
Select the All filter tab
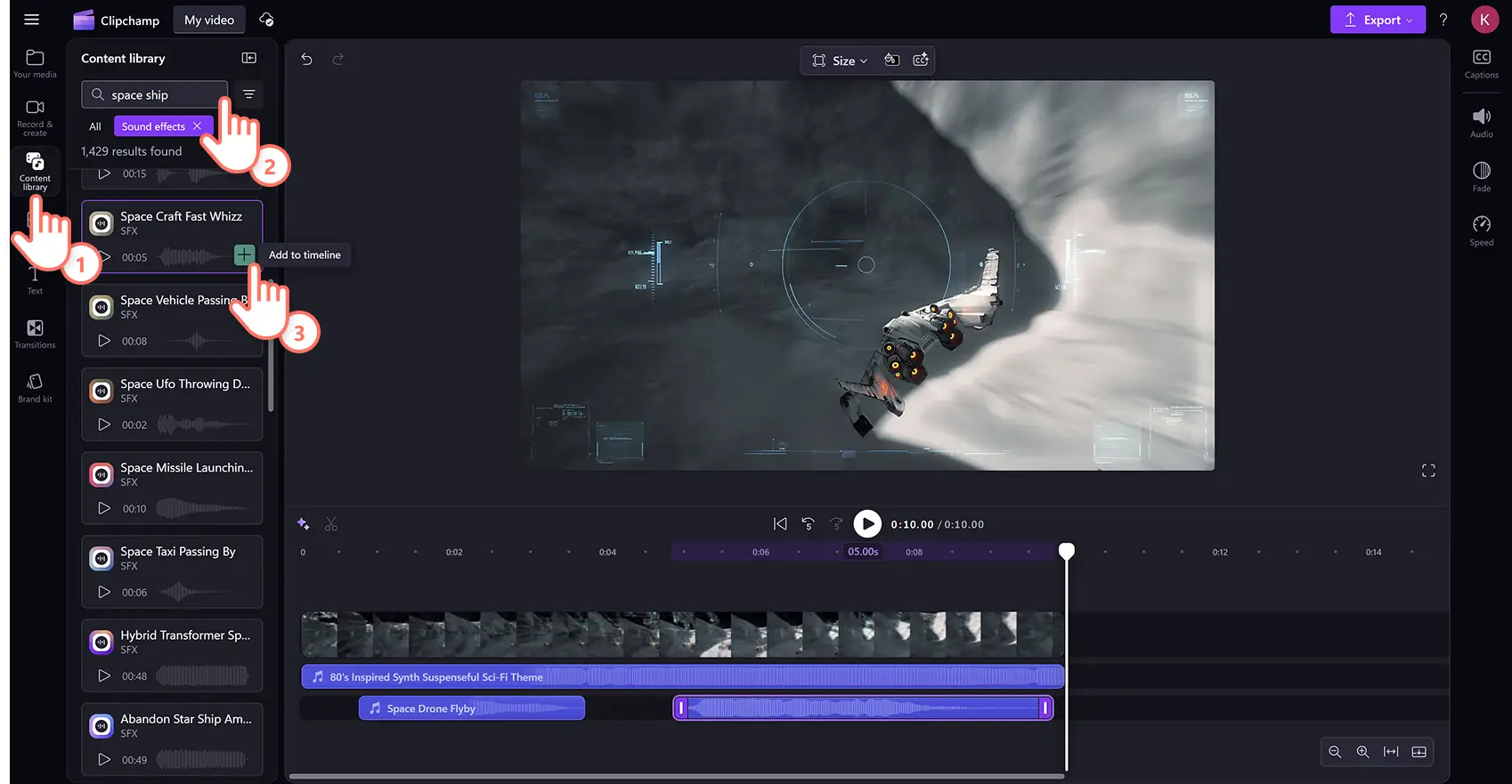tap(95, 126)
